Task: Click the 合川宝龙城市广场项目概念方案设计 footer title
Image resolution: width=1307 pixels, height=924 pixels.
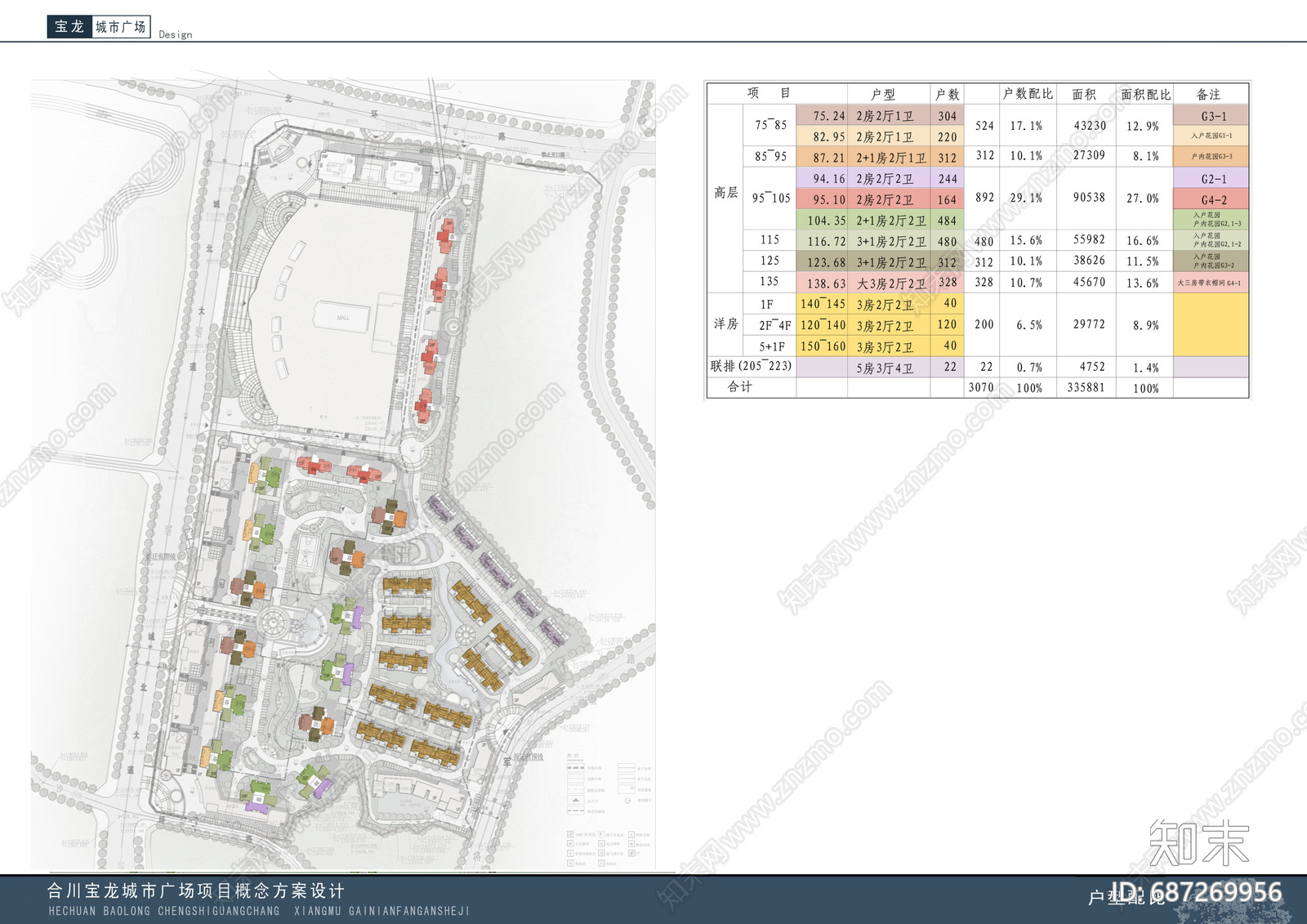Action: [x=196, y=891]
